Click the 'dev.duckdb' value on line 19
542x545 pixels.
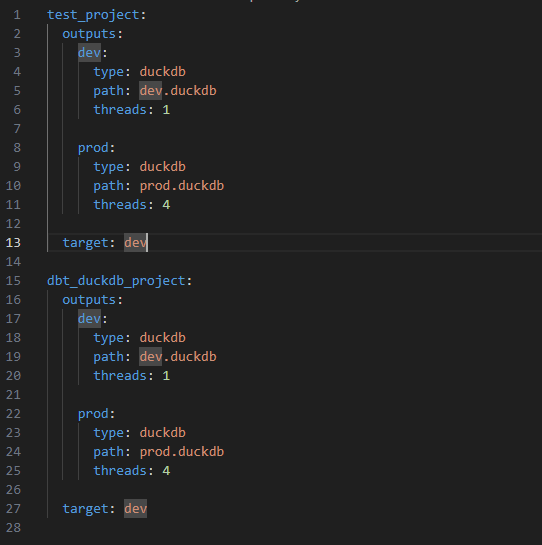pyautogui.click(x=178, y=357)
